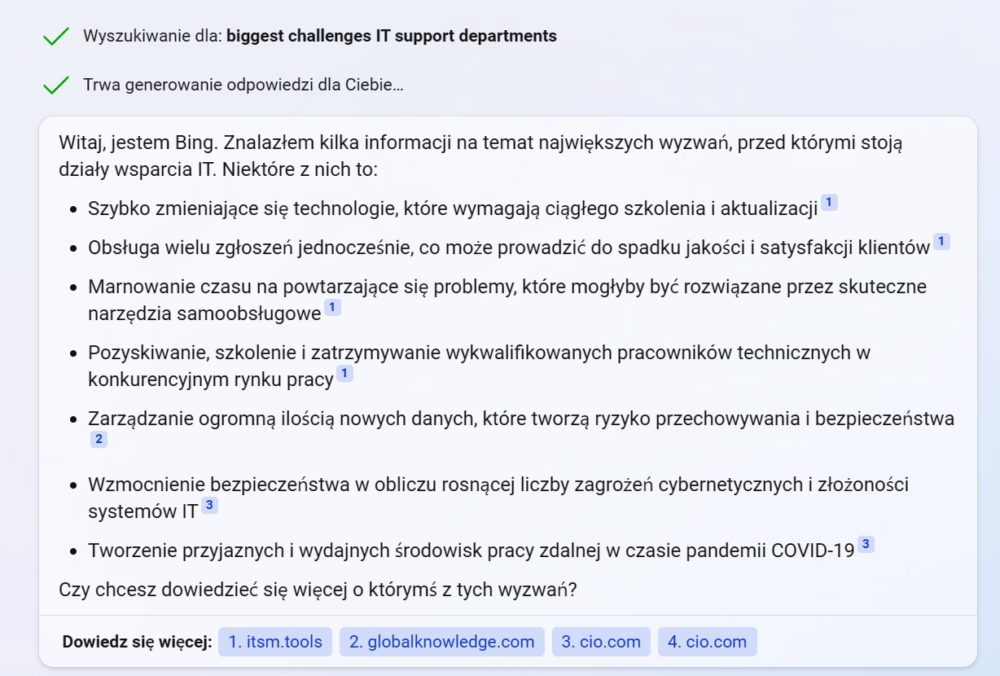The image size is (1000, 676).
Task: Click the bullet 'Pozyskiwanie, szkolenie i zatrzymywanie'
Action: [x=479, y=365]
